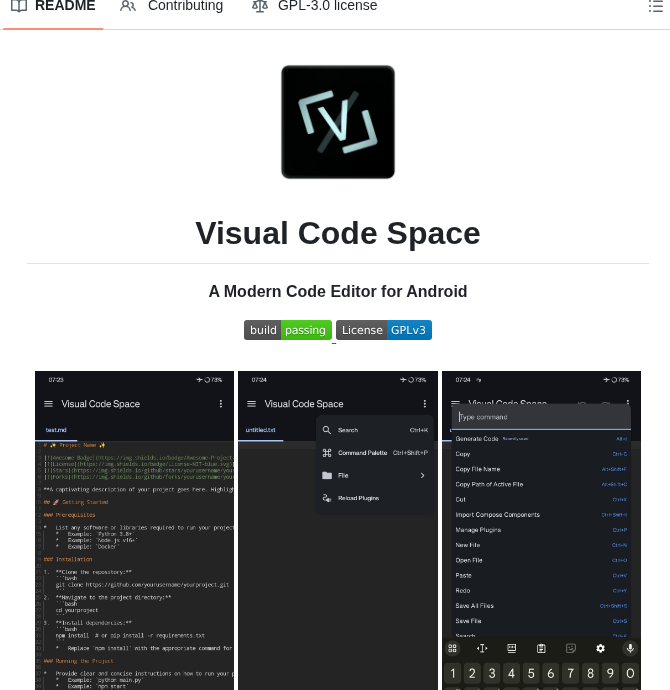
Task: Select the Save All Files command
Action: click(x=541, y=606)
